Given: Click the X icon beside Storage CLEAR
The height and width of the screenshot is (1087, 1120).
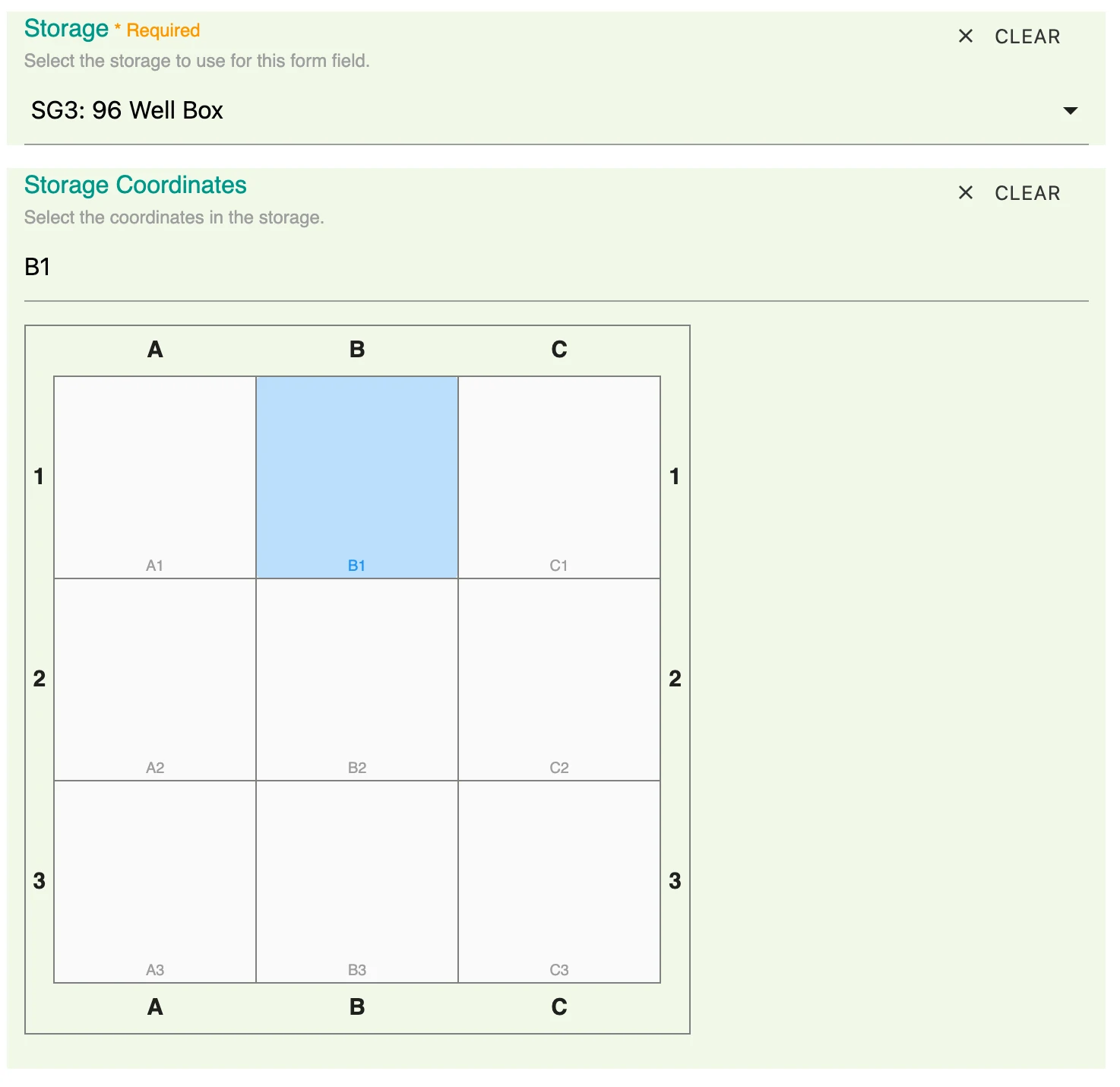Looking at the screenshot, I should pos(965,36).
